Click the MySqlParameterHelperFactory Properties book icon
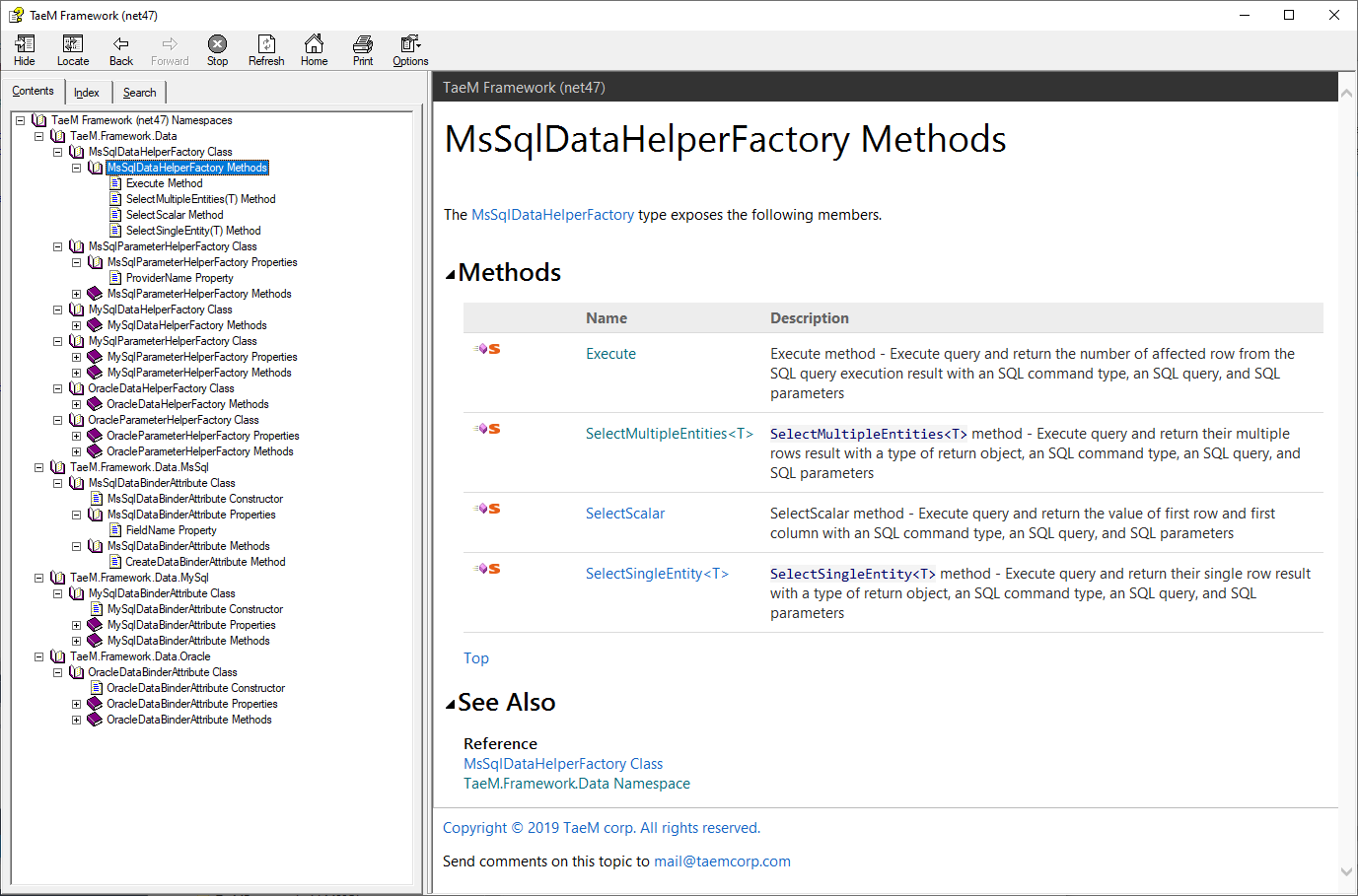The image size is (1358, 896). tap(95, 357)
